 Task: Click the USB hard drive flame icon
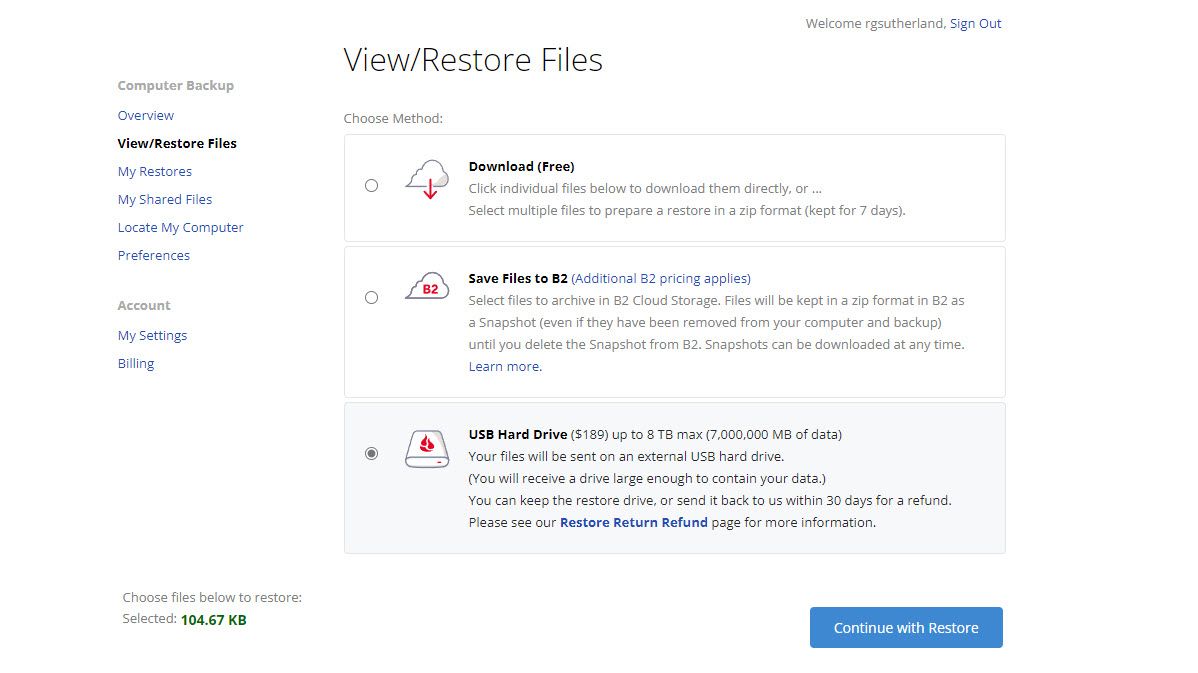pos(427,448)
